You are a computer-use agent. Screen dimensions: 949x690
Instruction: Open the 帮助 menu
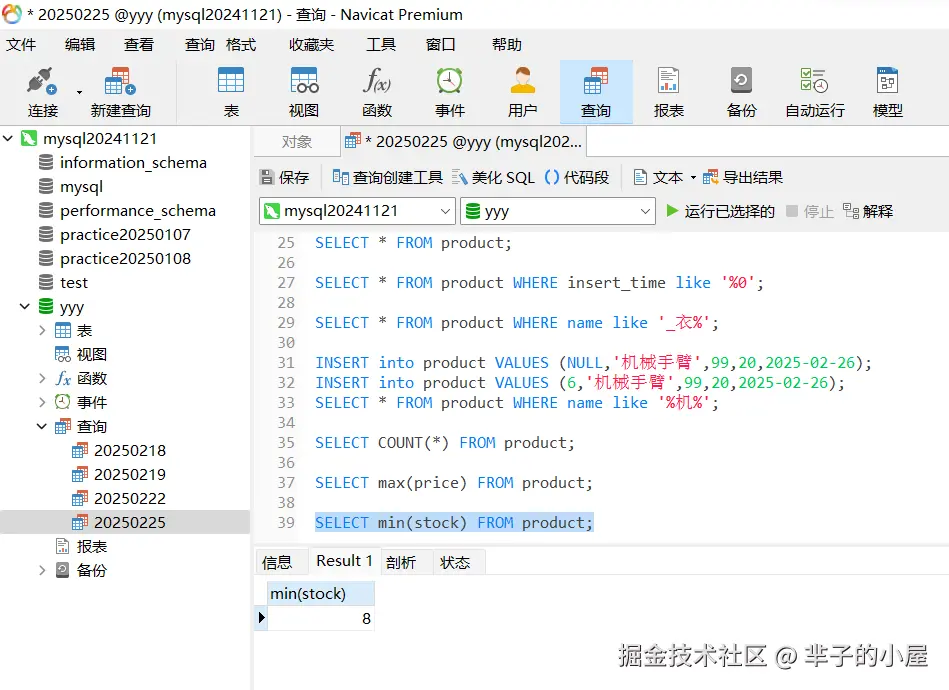(507, 45)
